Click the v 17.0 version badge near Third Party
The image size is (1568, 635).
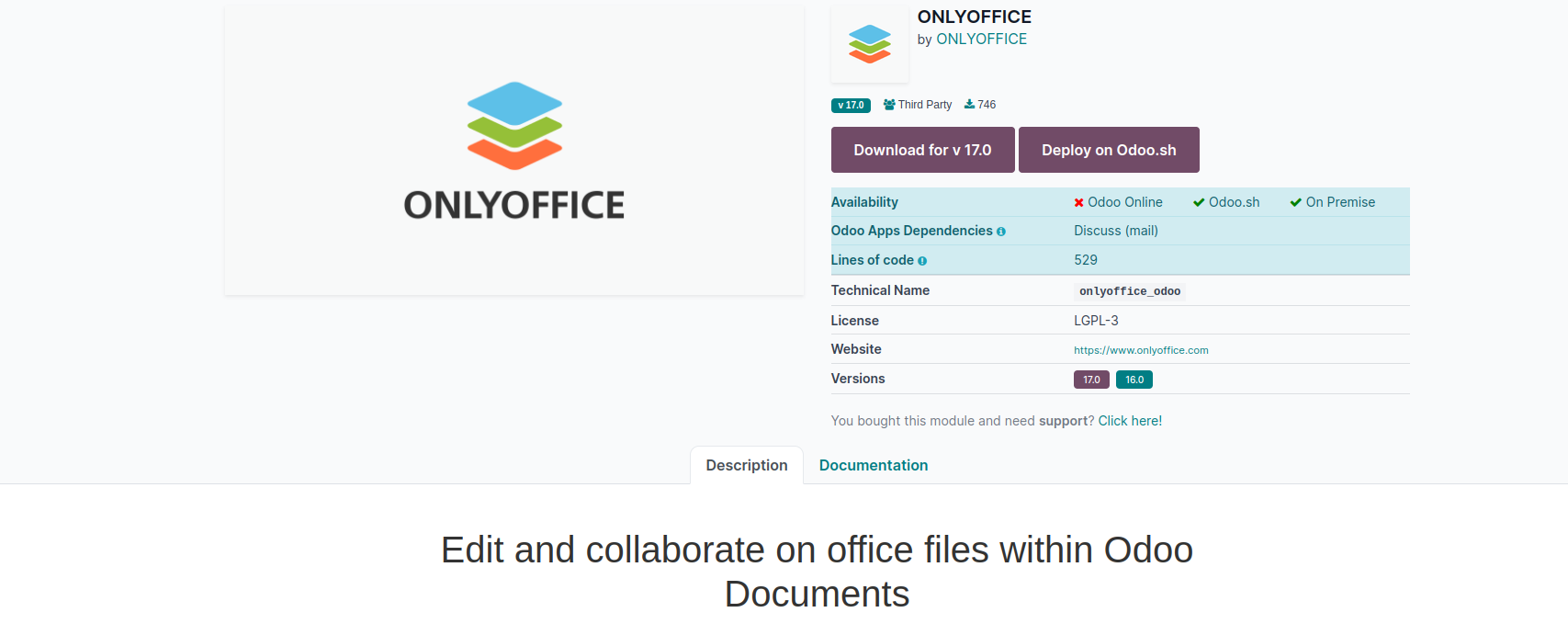(x=851, y=105)
